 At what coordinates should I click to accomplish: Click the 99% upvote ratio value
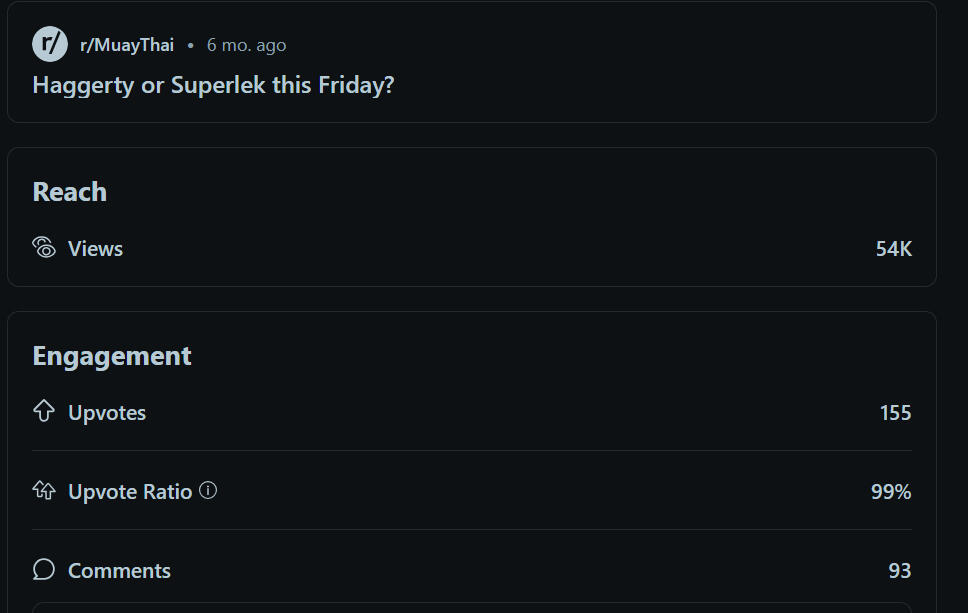[x=891, y=492]
